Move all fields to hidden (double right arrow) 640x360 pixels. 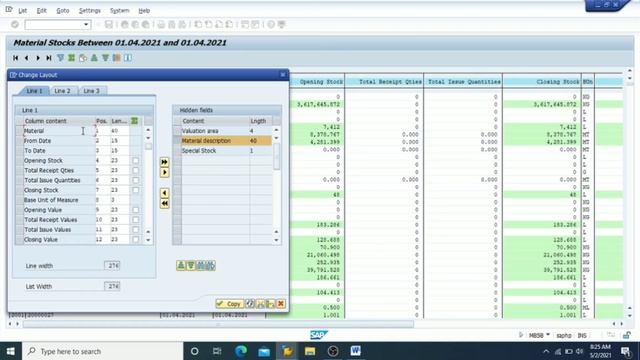tap(164, 162)
